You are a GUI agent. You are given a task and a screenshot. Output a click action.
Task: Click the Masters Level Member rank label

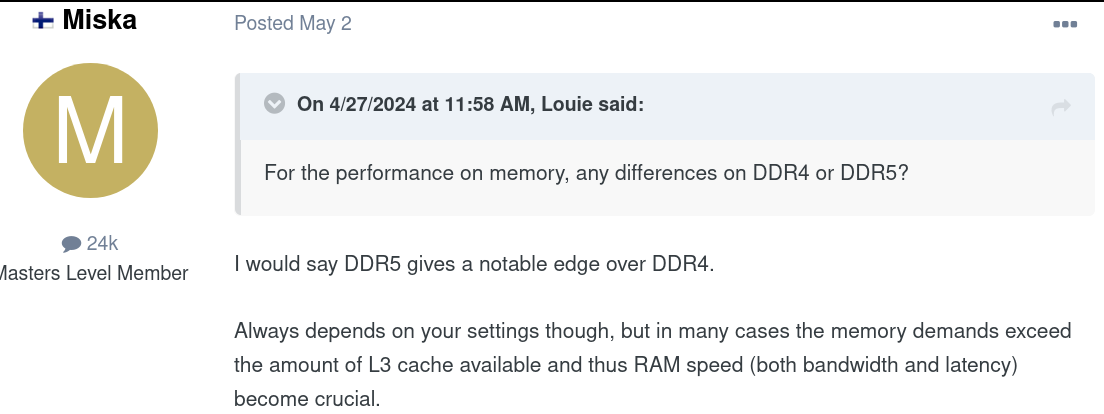click(x=92, y=273)
